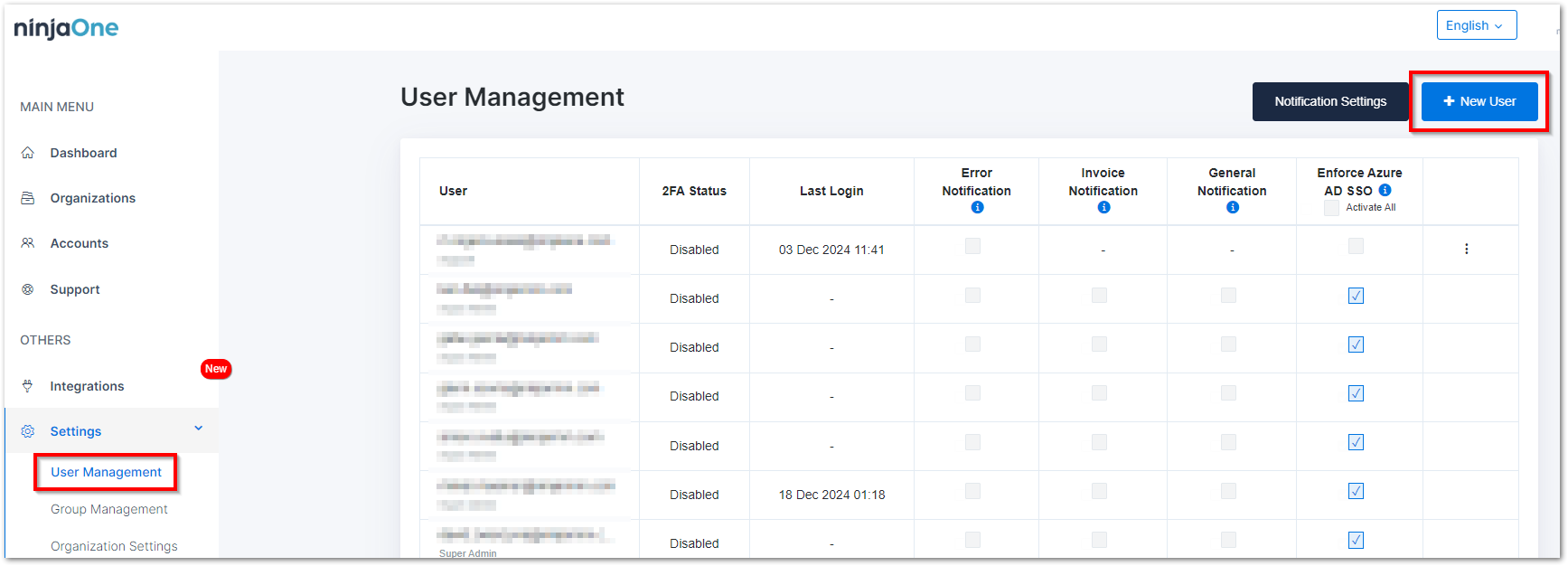Click the Integrations plug icon
1568x566 pixels.
[28, 386]
